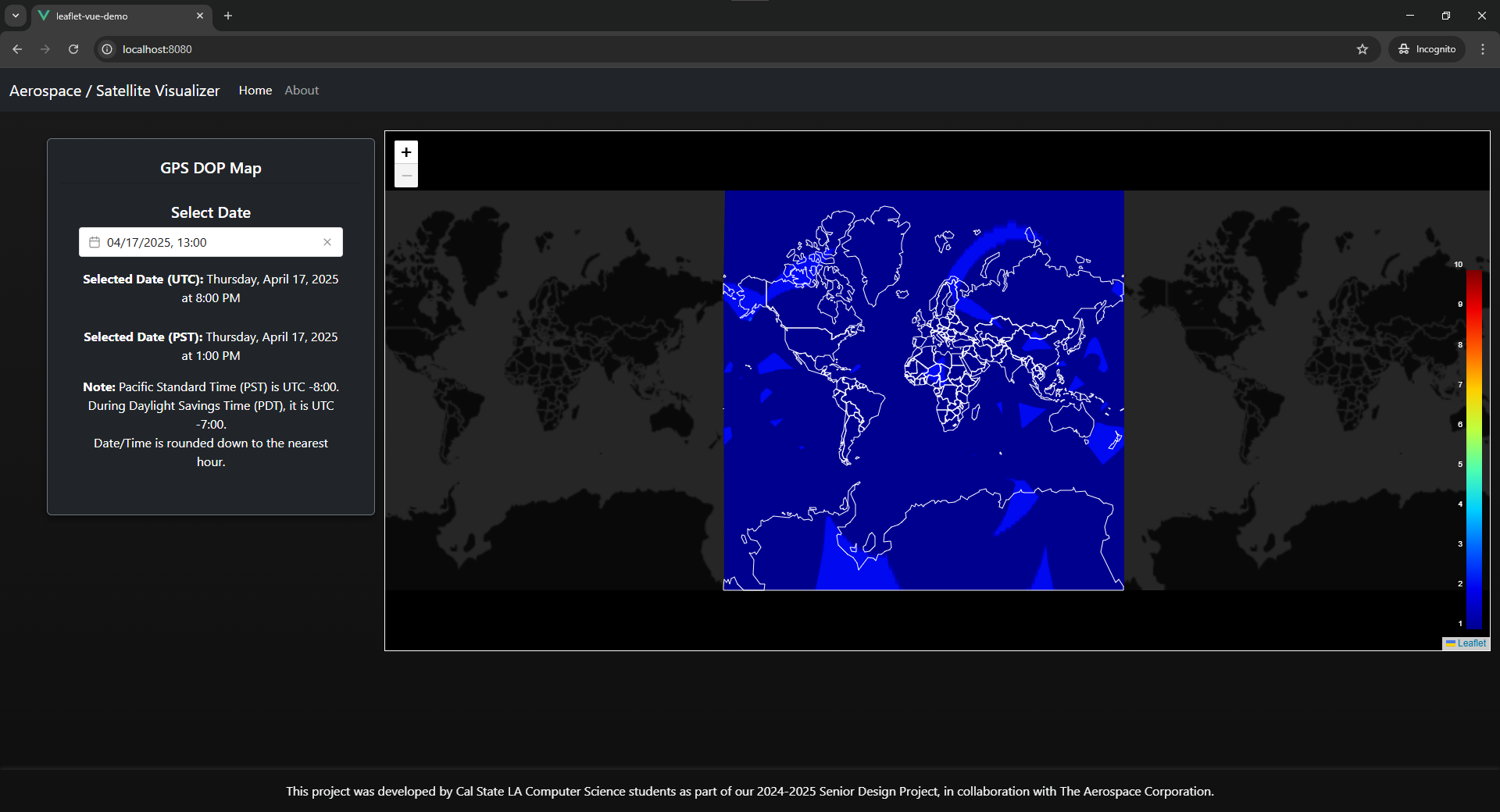
Task: Select the leaflet-vue-demo tab
Action: pyautogui.click(x=109, y=15)
